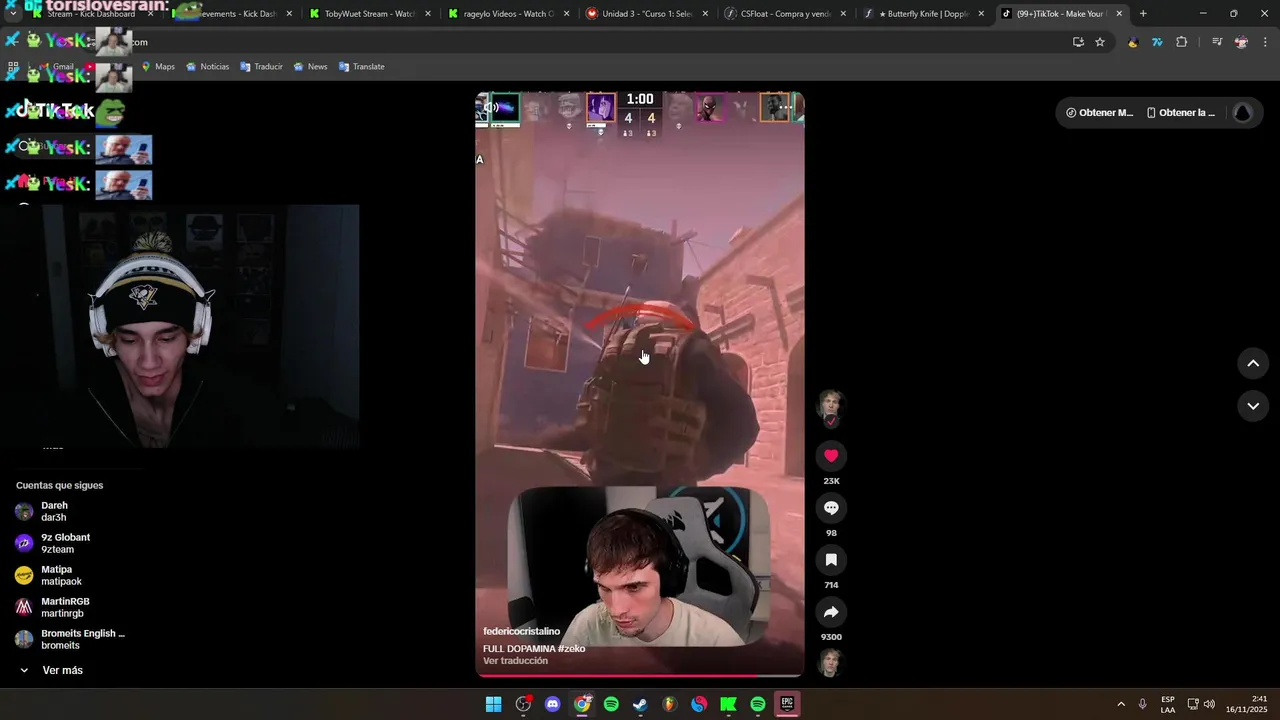1280x720 pixels.
Task: Click the microphone tray icon
Action: (1142, 705)
